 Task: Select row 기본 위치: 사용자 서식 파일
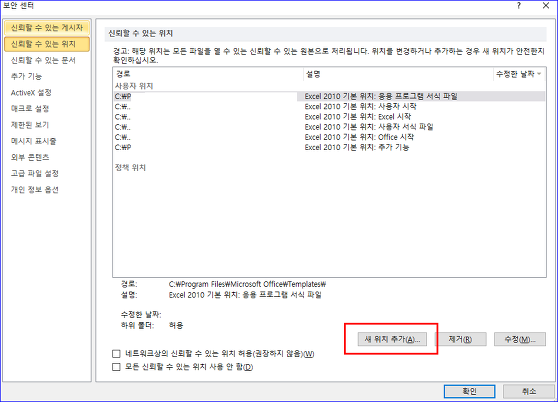pos(329,127)
